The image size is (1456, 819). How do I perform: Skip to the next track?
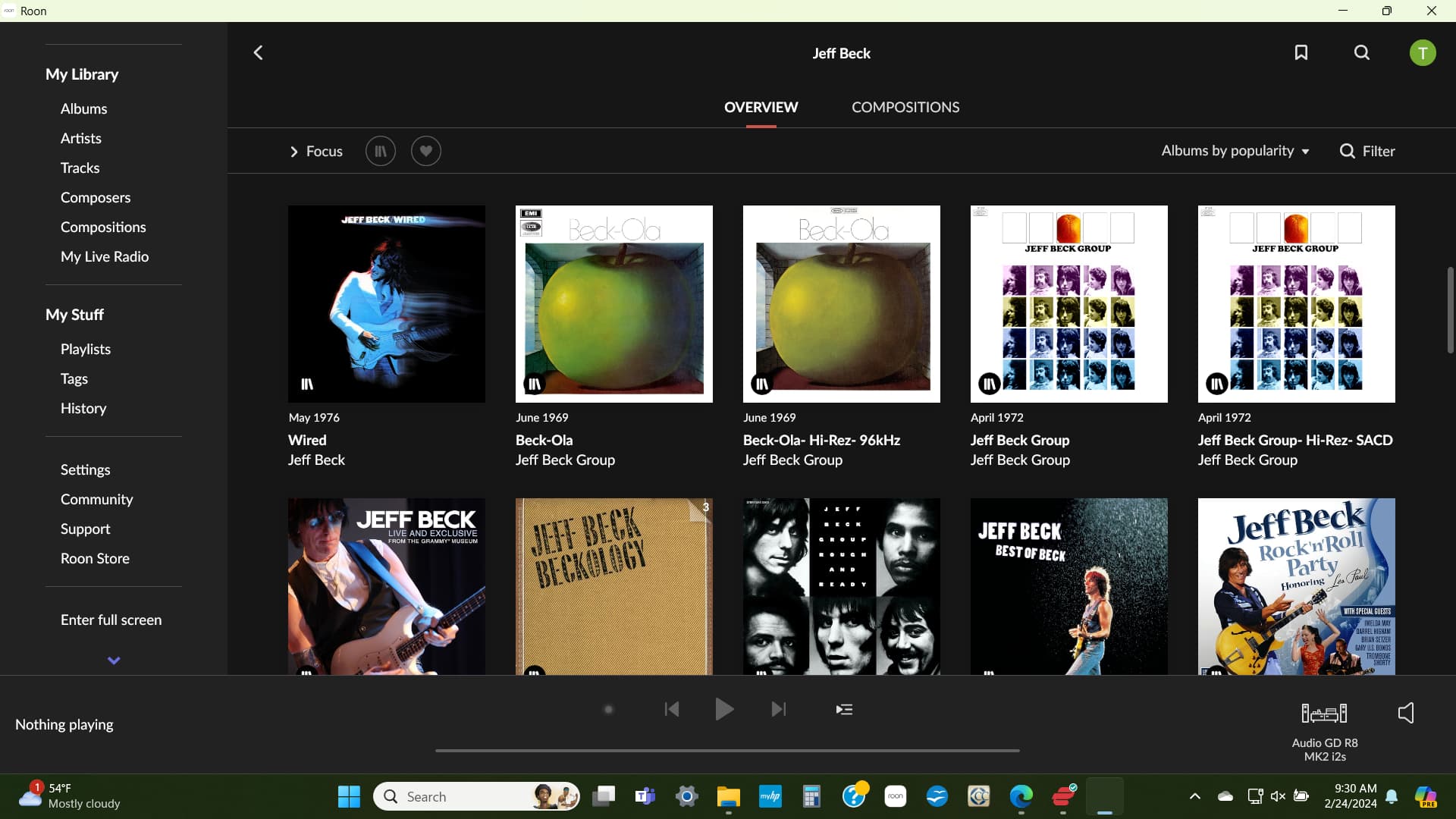[779, 709]
